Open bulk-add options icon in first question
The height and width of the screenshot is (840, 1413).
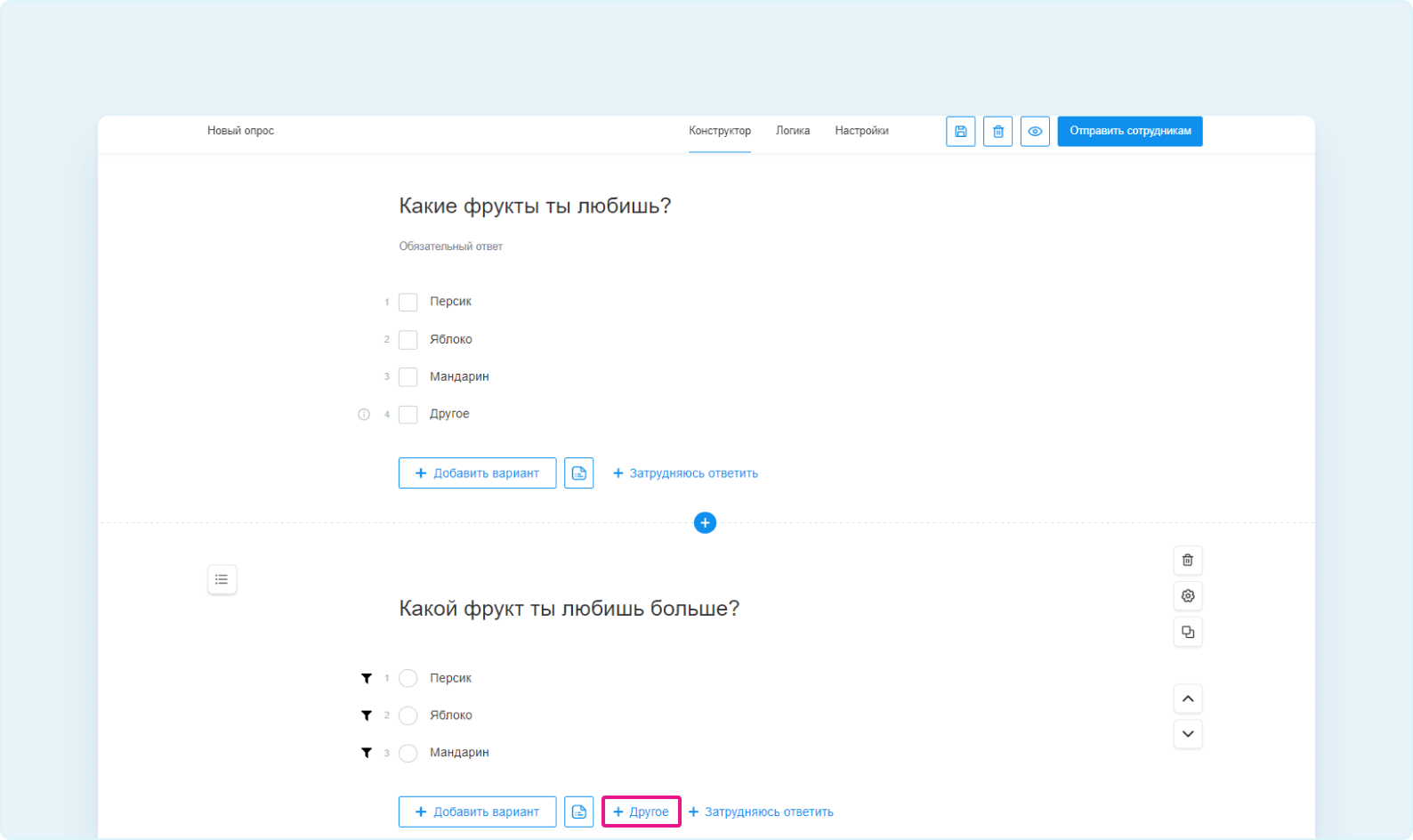click(x=578, y=473)
